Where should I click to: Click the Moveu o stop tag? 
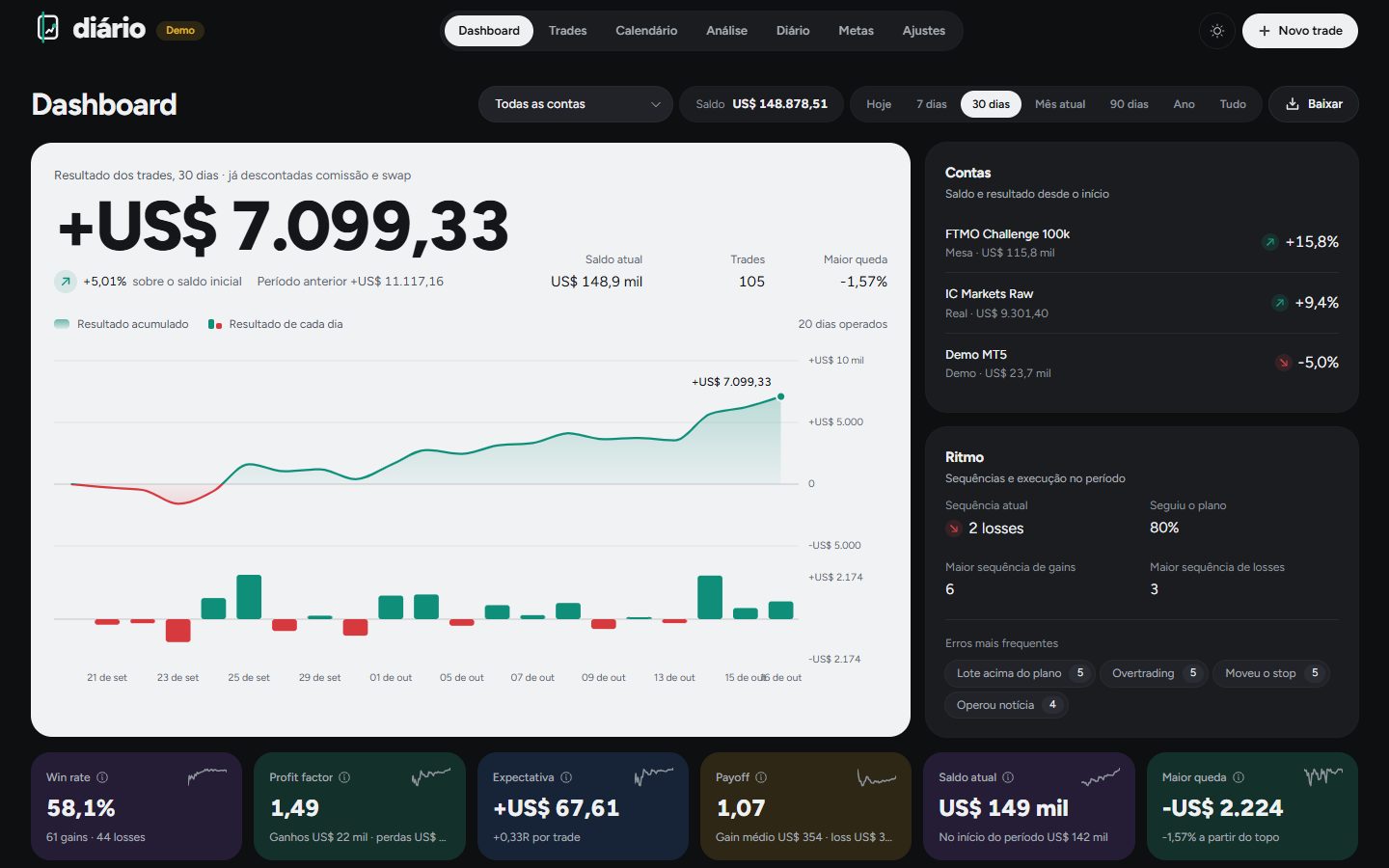1271,673
